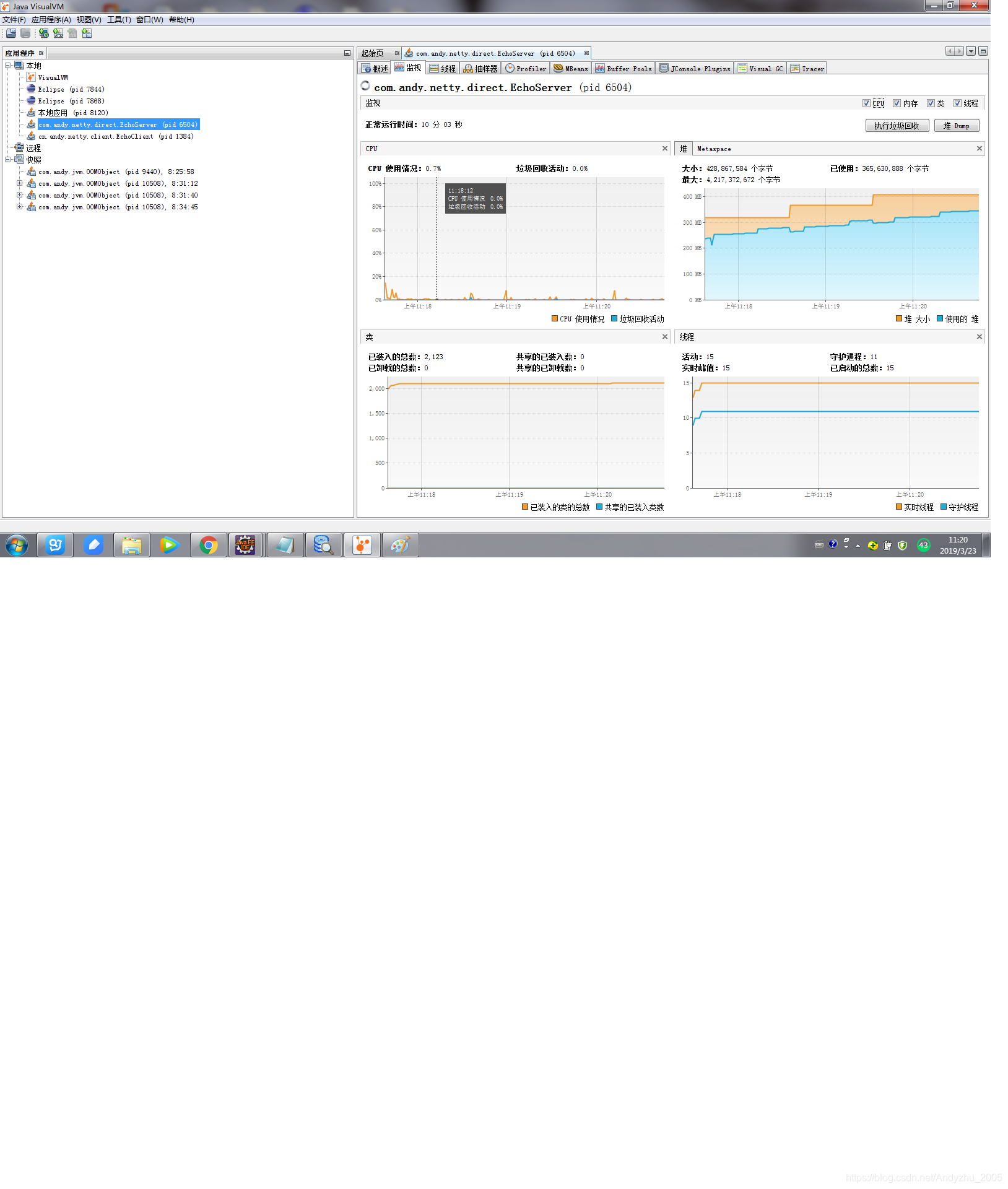Viewport: 1008px width, 1189px height.
Task: Uncheck the 内存 memory checkbox
Action: click(x=897, y=103)
